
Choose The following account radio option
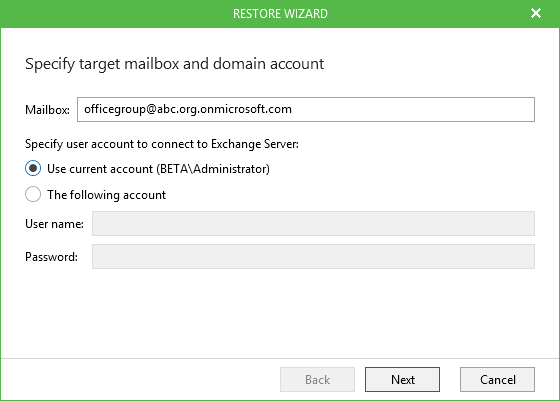[x=33, y=194]
